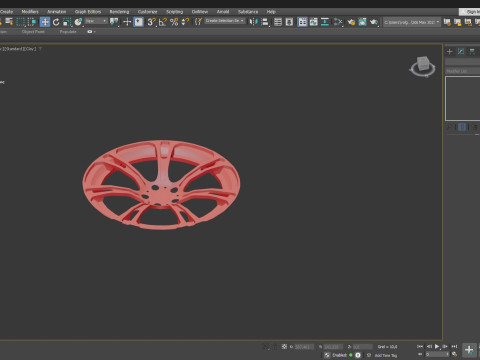Toggle Window/Crossing selection mode

point(32,22)
